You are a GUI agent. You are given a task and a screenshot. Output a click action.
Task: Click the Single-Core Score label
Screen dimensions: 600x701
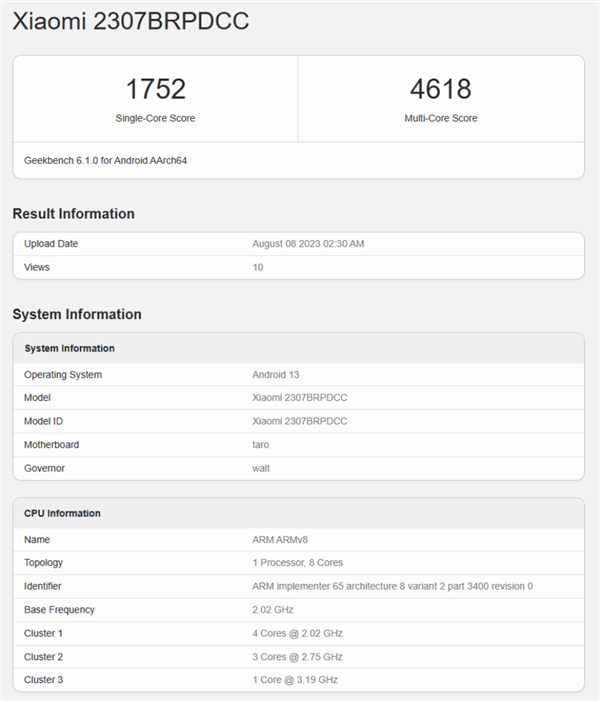(155, 118)
